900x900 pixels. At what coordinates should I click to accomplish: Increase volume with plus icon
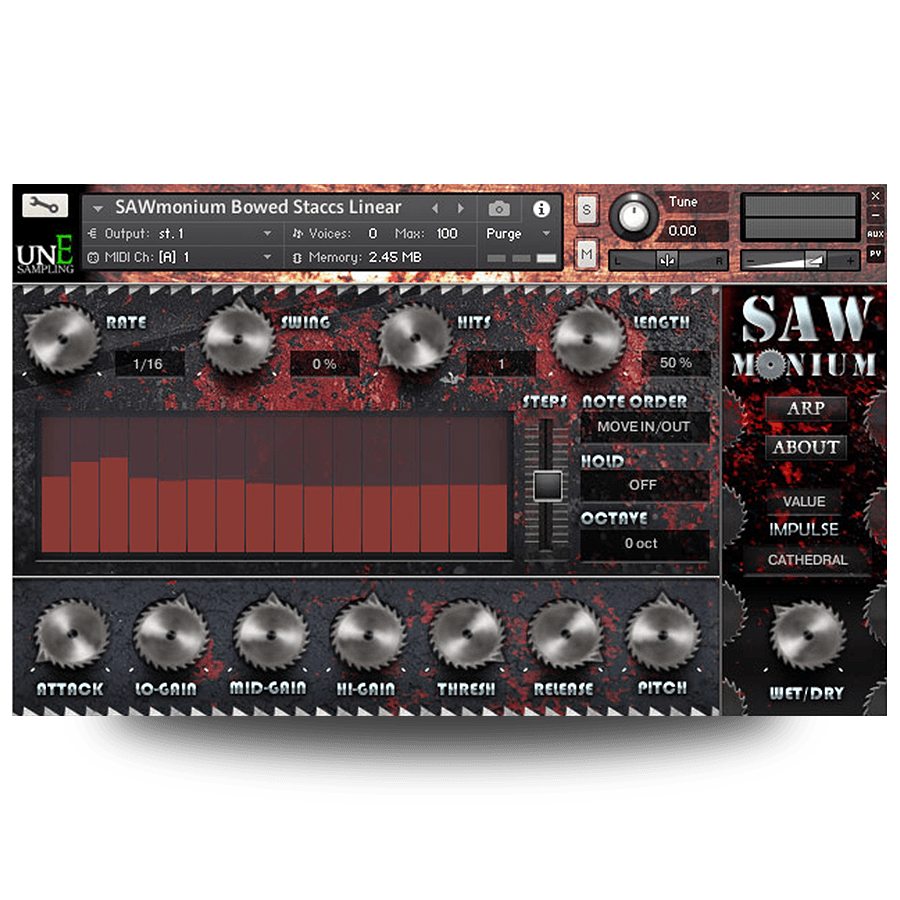[x=850, y=261]
